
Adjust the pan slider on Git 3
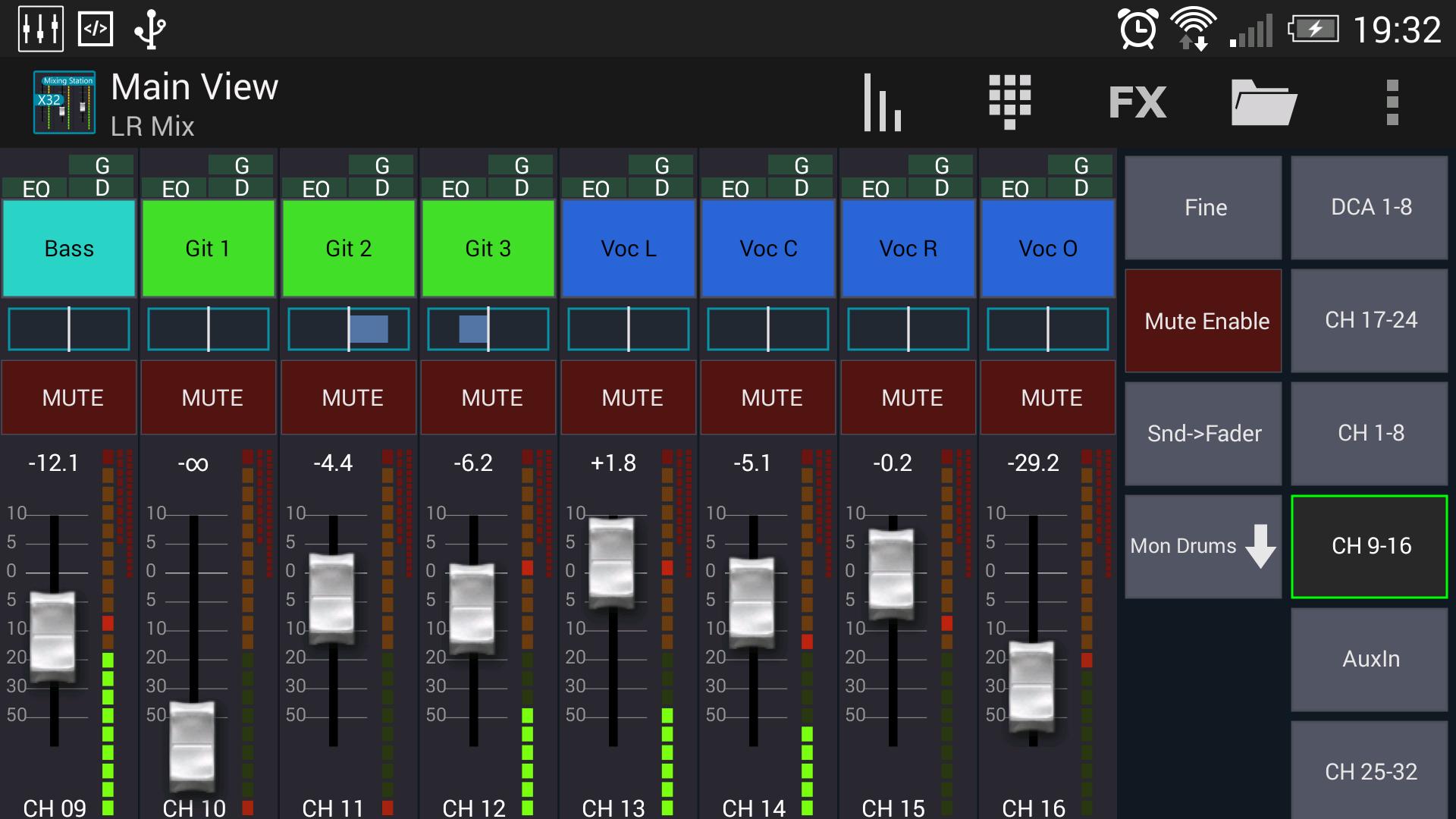point(488,328)
